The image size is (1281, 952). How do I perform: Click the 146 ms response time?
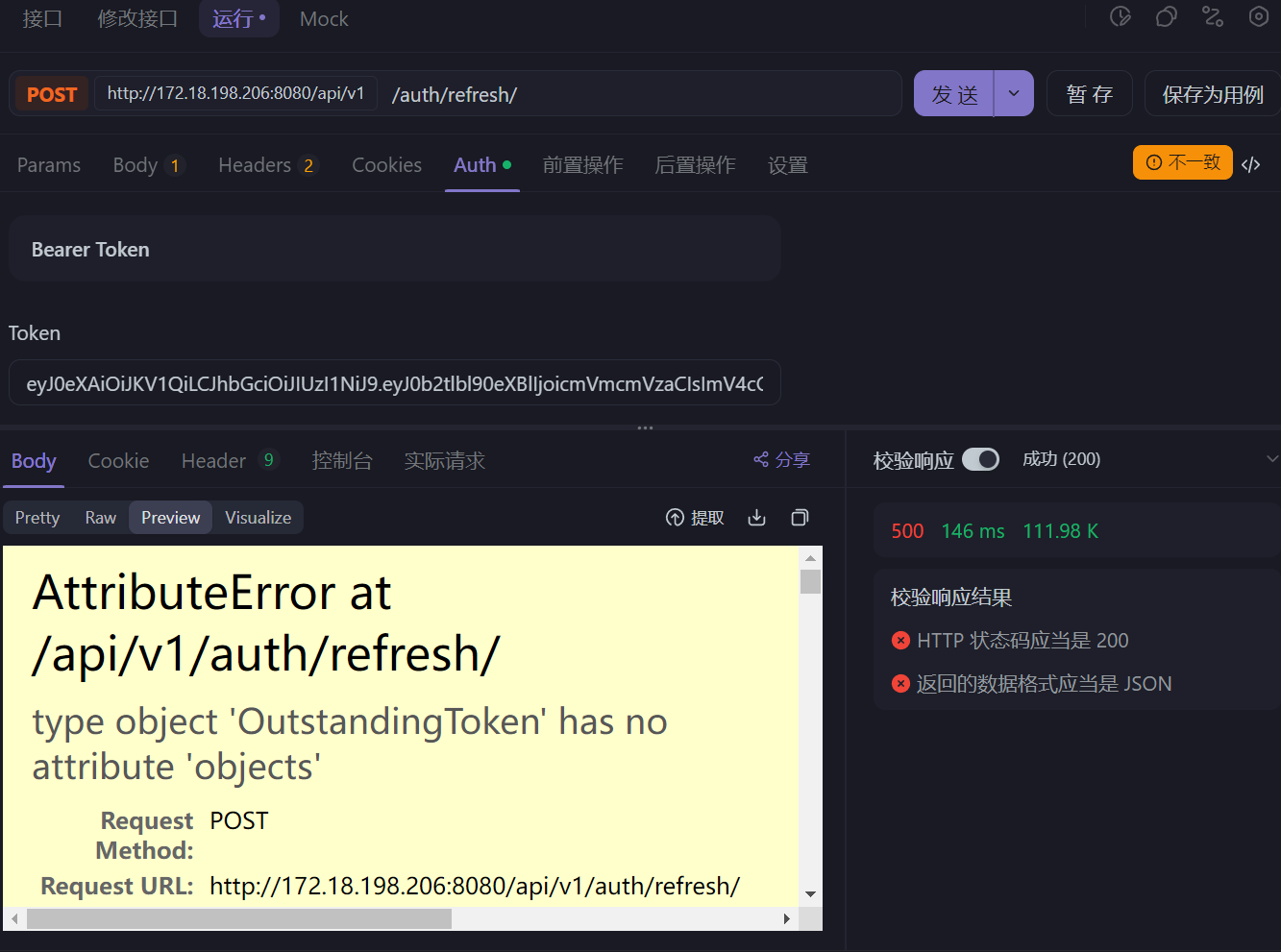click(973, 531)
